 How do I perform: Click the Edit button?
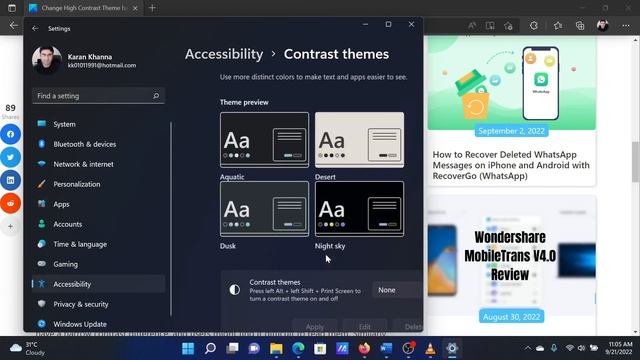click(x=365, y=327)
